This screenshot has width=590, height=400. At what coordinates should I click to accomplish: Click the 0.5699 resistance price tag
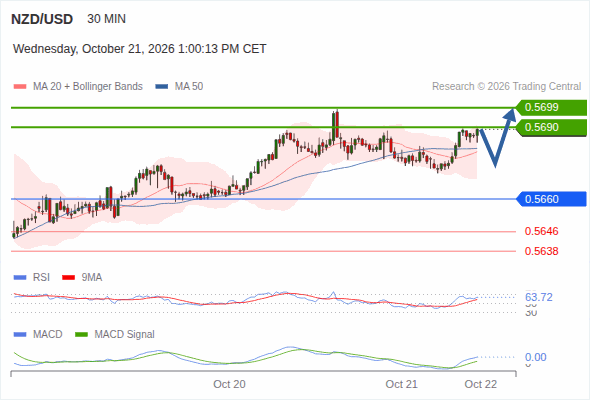click(x=551, y=107)
